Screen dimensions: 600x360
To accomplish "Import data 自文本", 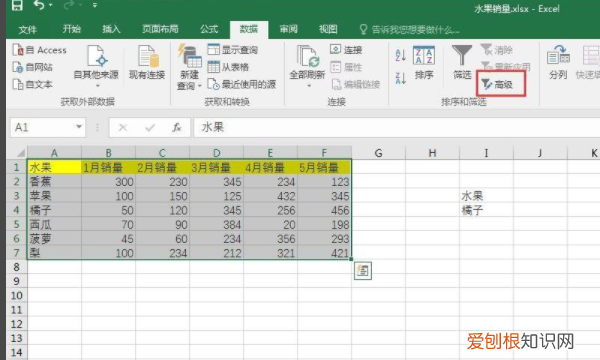I will point(33,84).
